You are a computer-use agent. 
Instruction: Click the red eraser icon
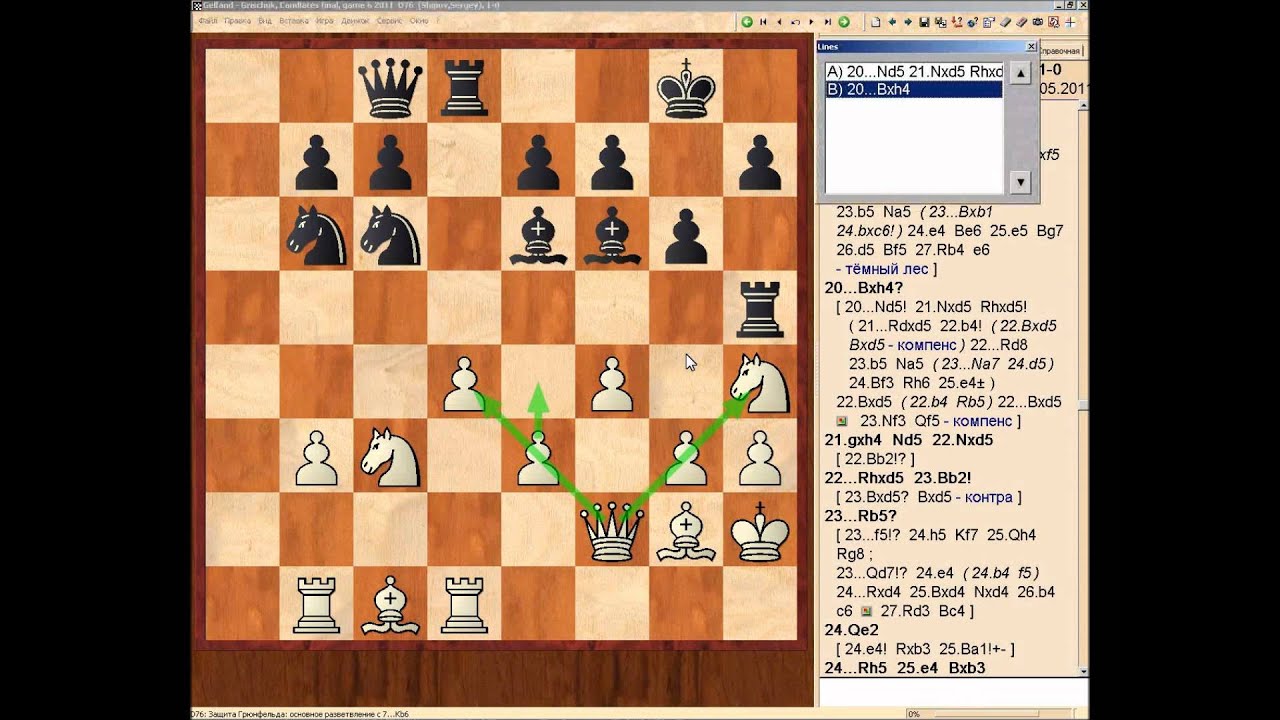pyautogui.click(x=1022, y=22)
